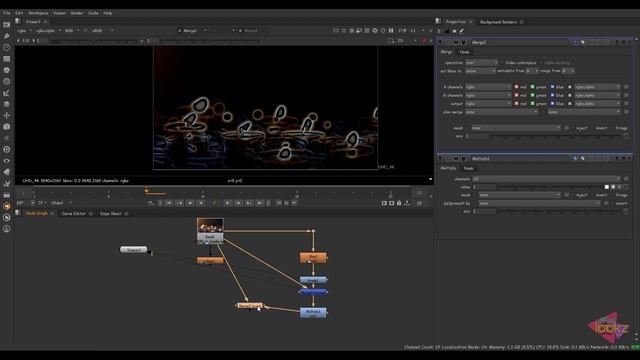
Task: Switch to the Curve Editor tab
Action: pyautogui.click(x=74, y=213)
